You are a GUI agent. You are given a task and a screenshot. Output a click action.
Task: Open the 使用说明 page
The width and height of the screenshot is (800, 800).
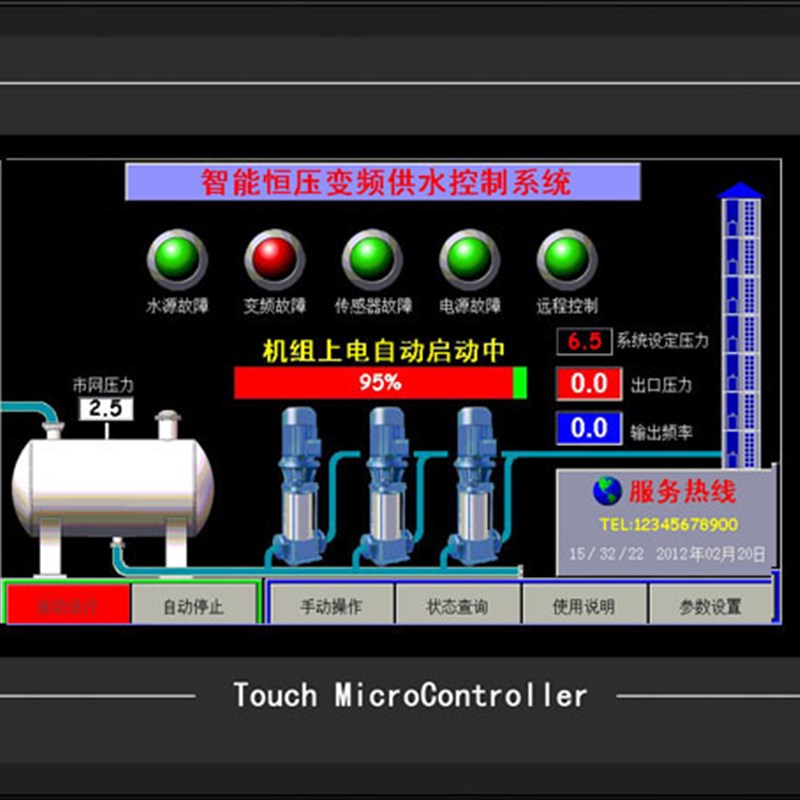pyautogui.click(x=584, y=605)
